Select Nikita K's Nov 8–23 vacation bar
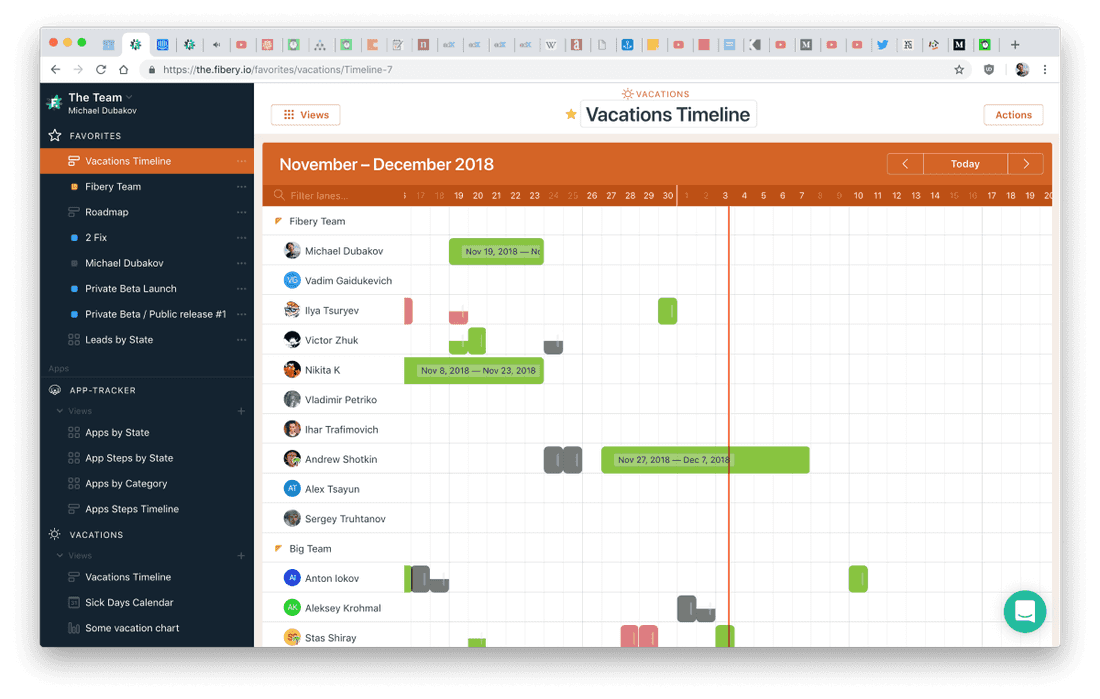The height and width of the screenshot is (699, 1100). [x=475, y=370]
